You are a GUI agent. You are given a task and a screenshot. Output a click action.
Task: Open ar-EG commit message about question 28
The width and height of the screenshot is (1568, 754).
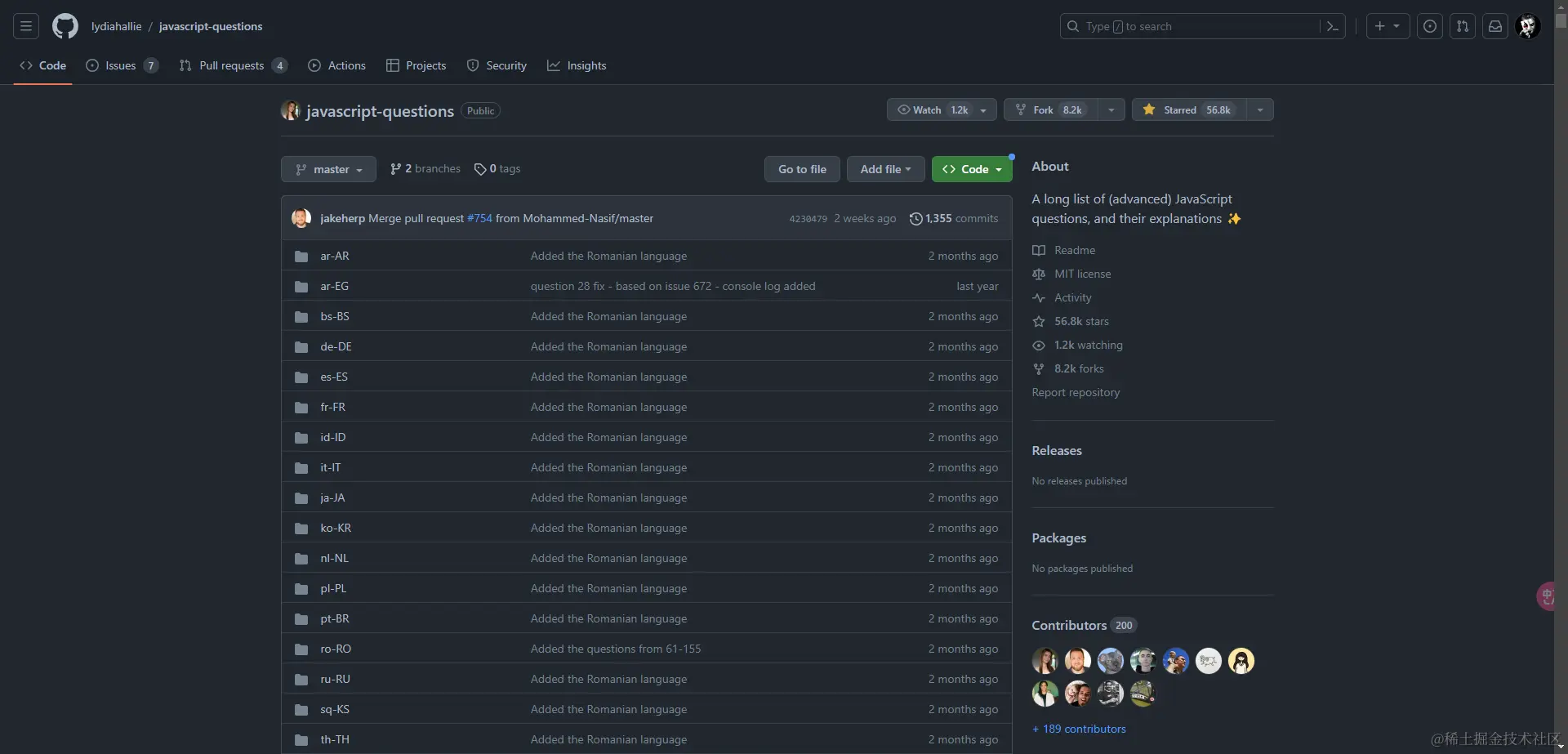click(x=673, y=287)
